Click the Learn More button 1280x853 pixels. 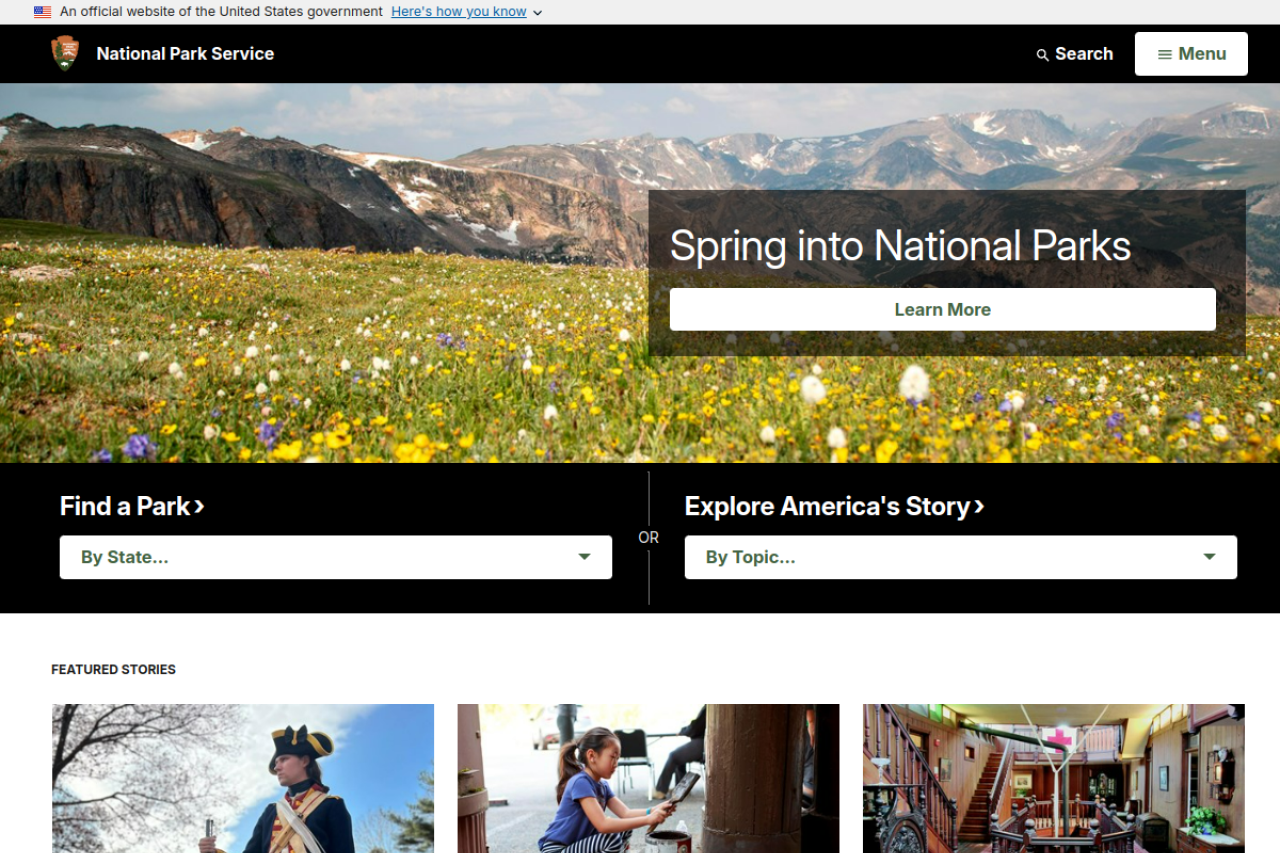point(943,310)
